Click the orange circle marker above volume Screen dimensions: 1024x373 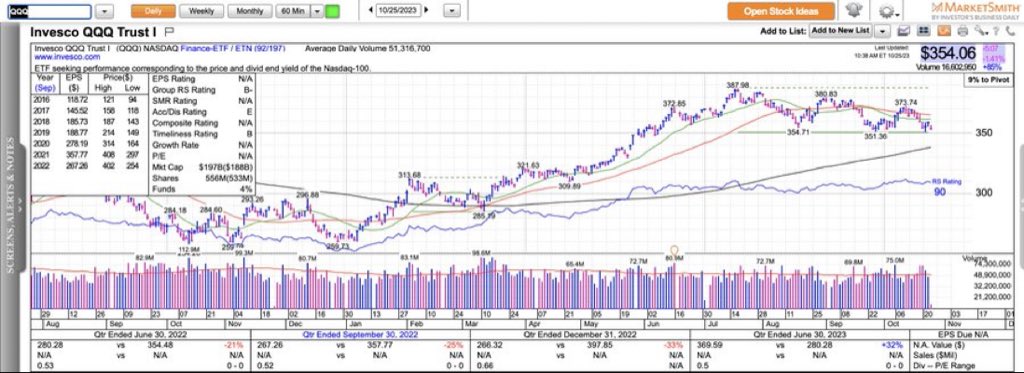675,250
